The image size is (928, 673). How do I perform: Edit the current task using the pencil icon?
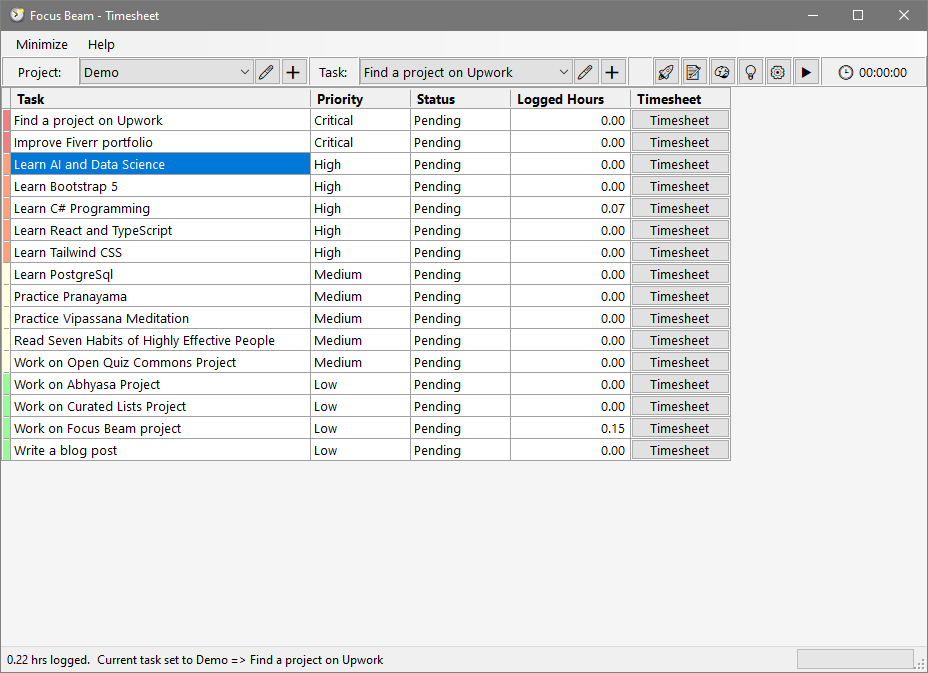(x=586, y=72)
